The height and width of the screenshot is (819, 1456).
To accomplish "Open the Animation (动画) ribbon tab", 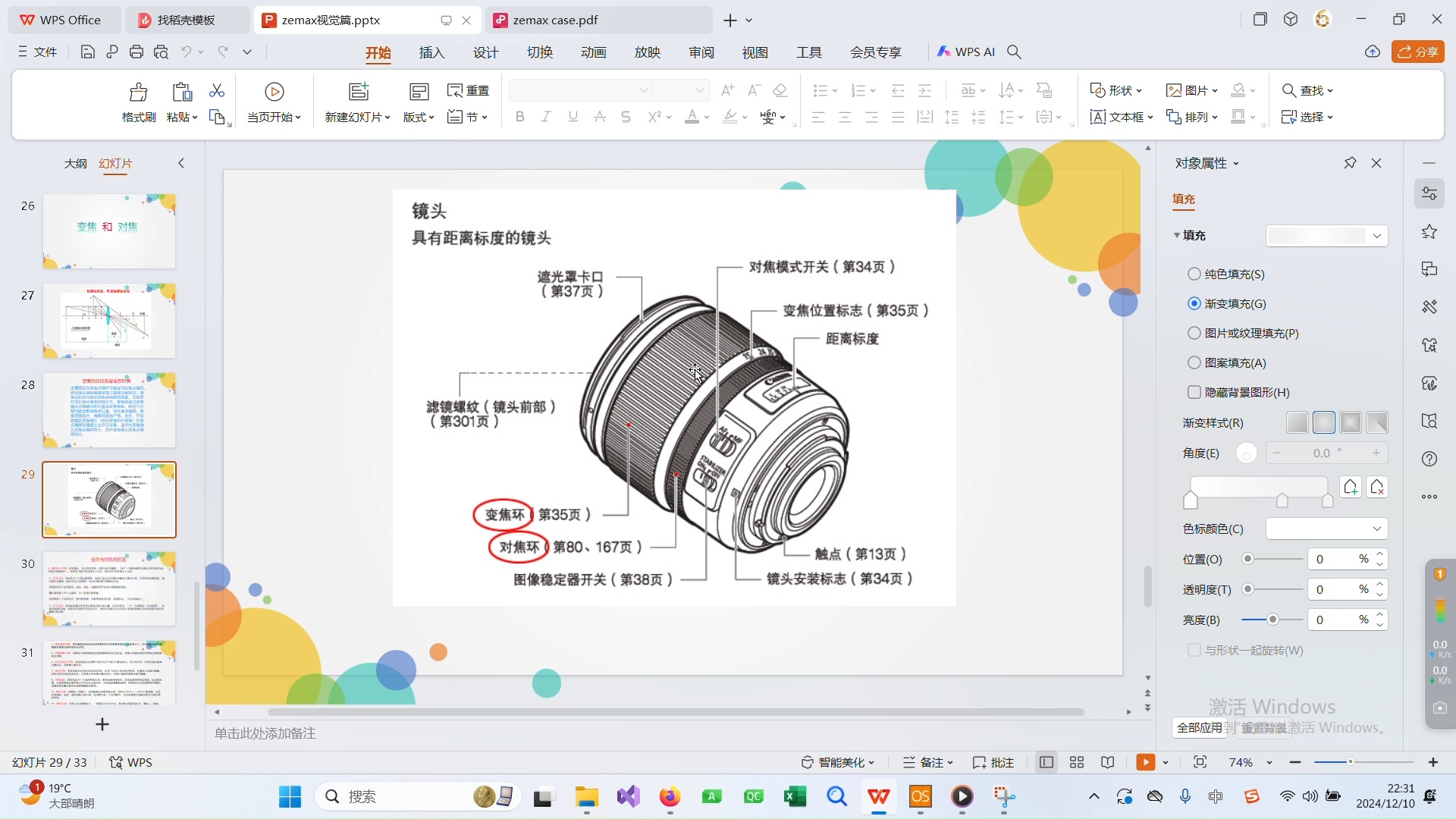I will pos(594,52).
